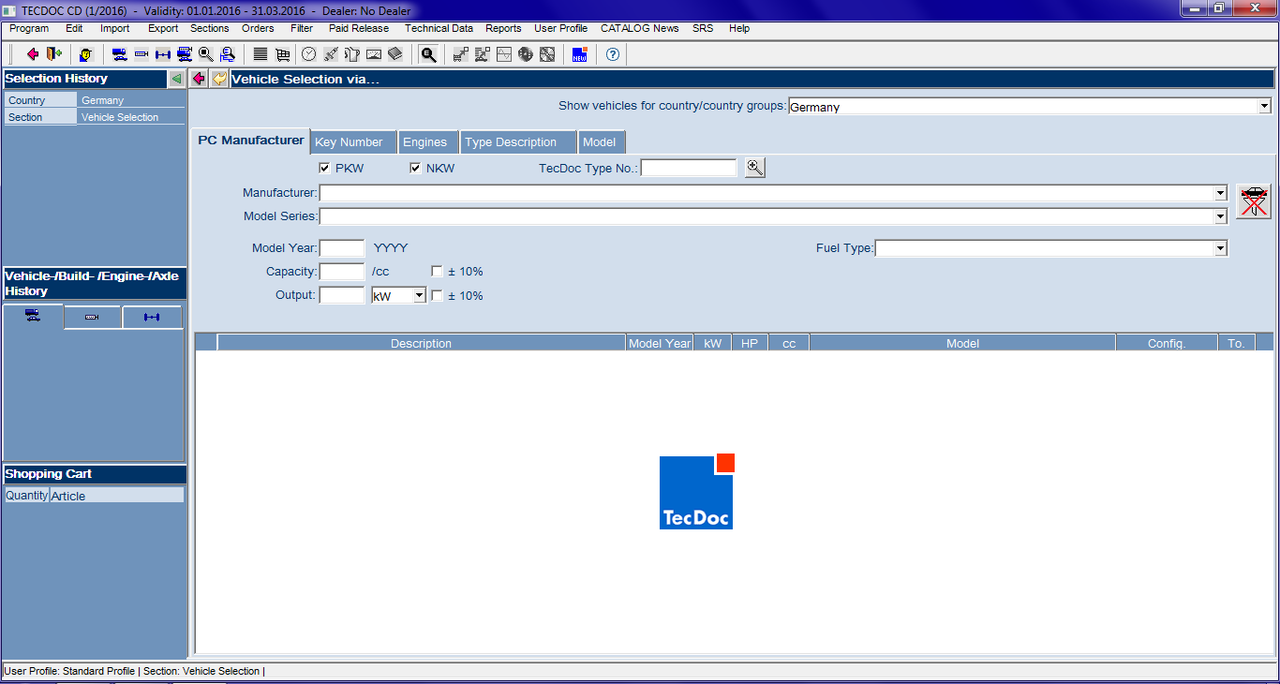Open the user profile face icon
1280x684 pixels.
coord(86,54)
